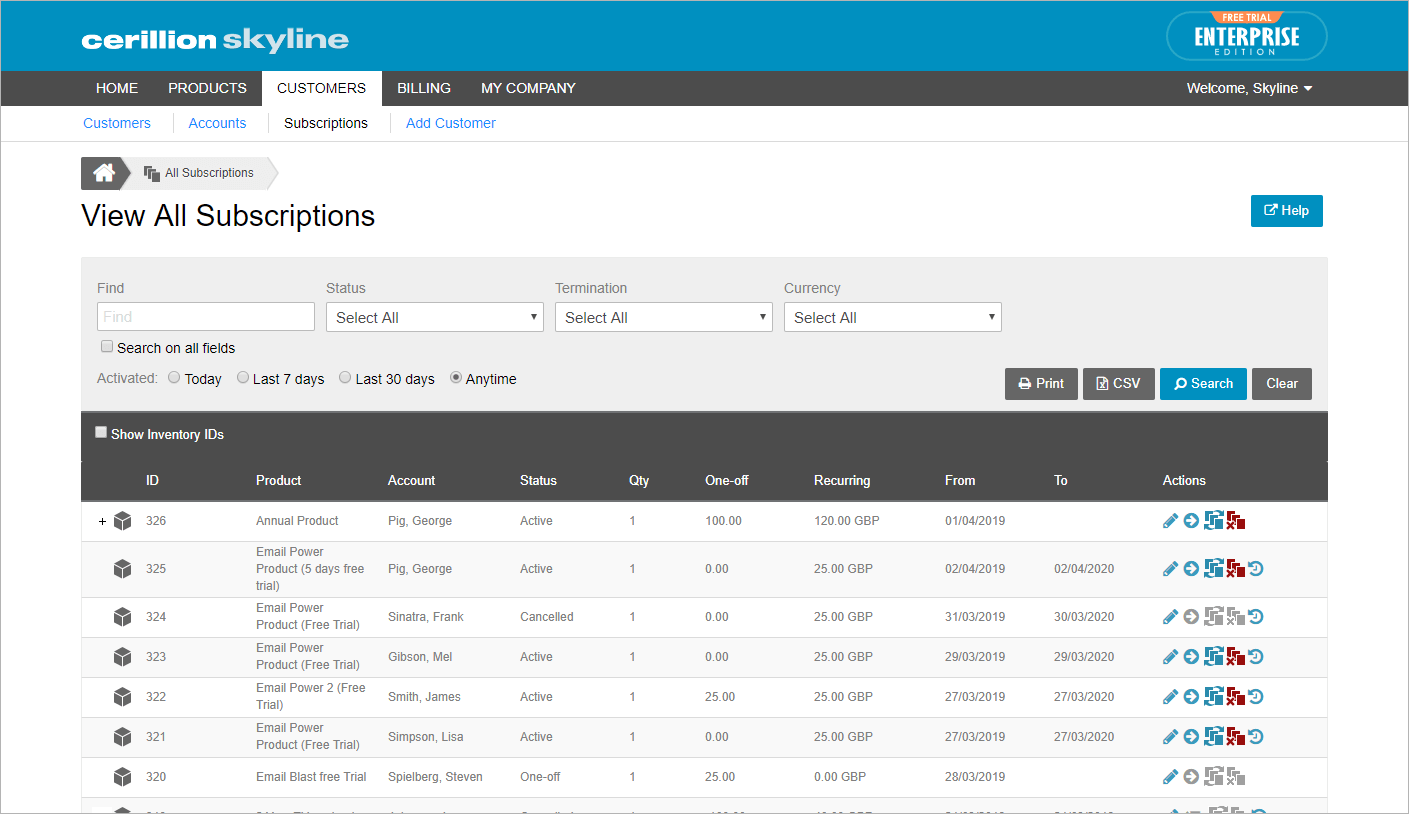Image resolution: width=1409 pixels, height=814 pixels.
Task: Tick the 'Search on all fields' checkbox
Action: point(107,347)
